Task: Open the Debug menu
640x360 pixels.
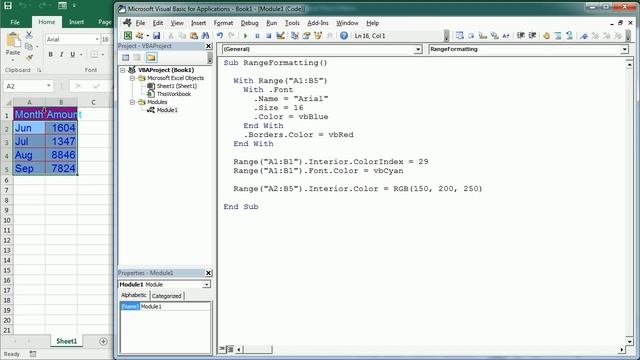Action: (x=249, y=23)
